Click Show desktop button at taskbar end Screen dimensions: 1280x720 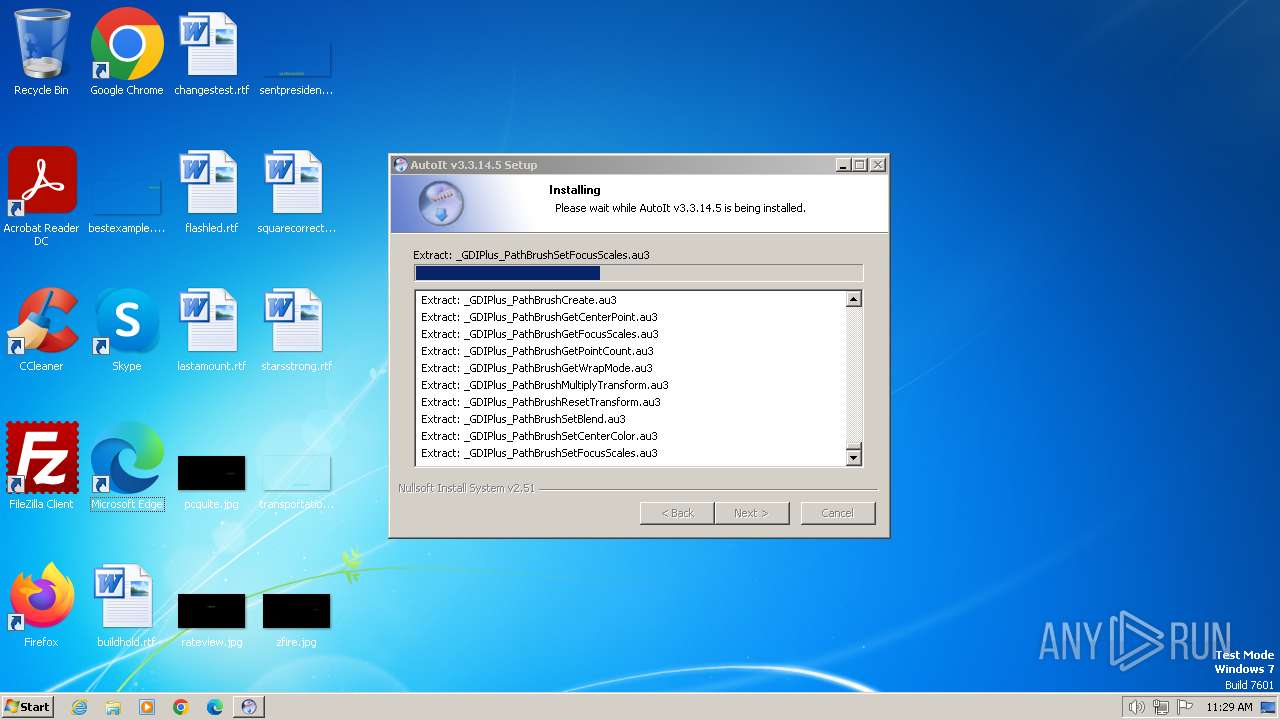click(1269, 707)
